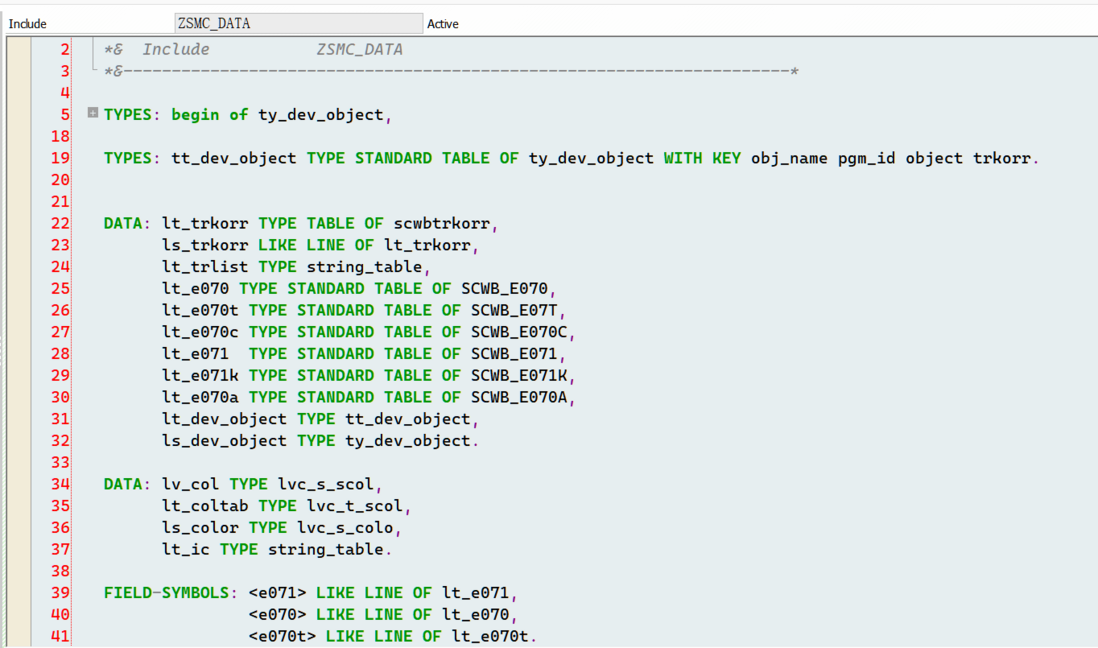The height and width of the screenshot is (648, 1098).
Task: Click the Include name field ZSMC_DATA
Action: (x=299, y=23)
